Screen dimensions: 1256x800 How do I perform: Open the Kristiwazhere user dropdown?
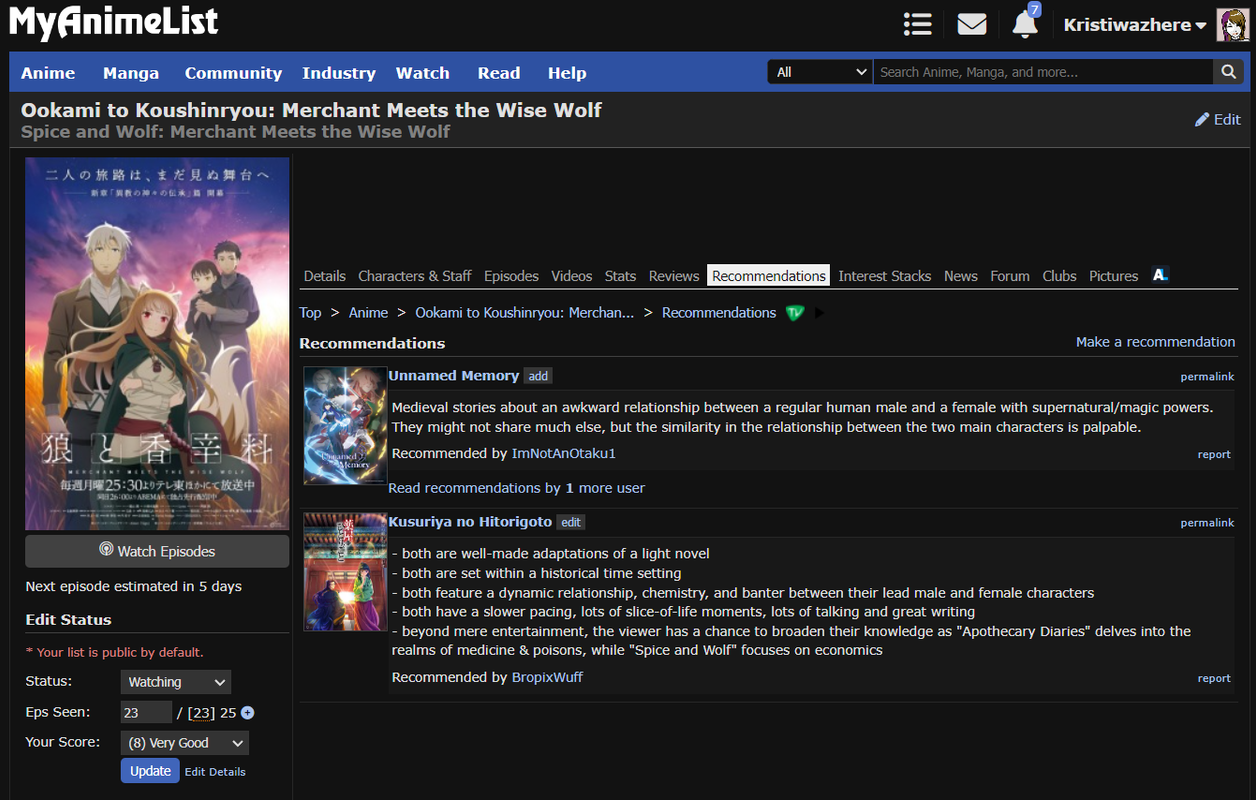pos(1135,25)
